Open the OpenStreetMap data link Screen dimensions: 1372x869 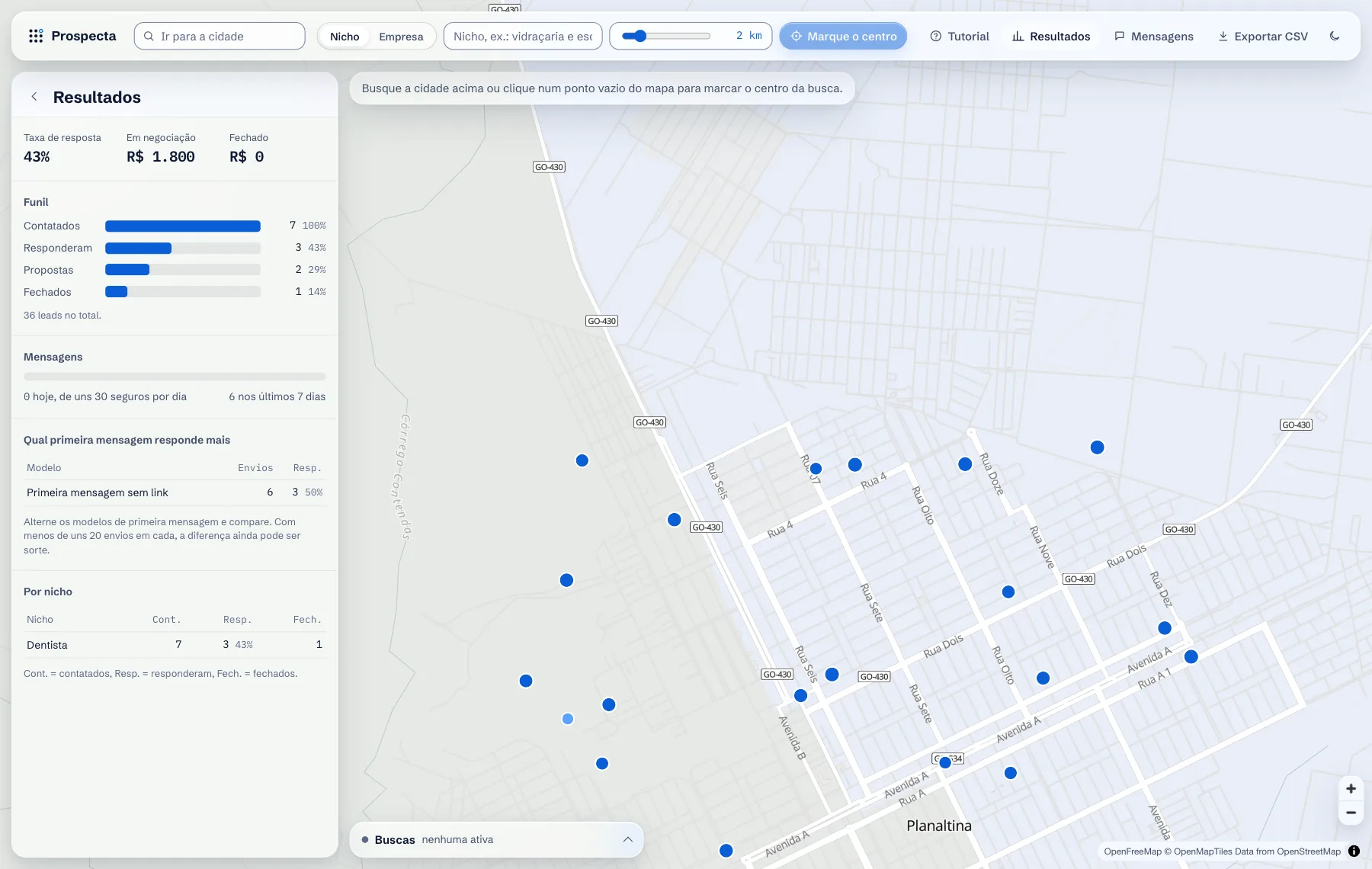click(x=1308, y=851)
